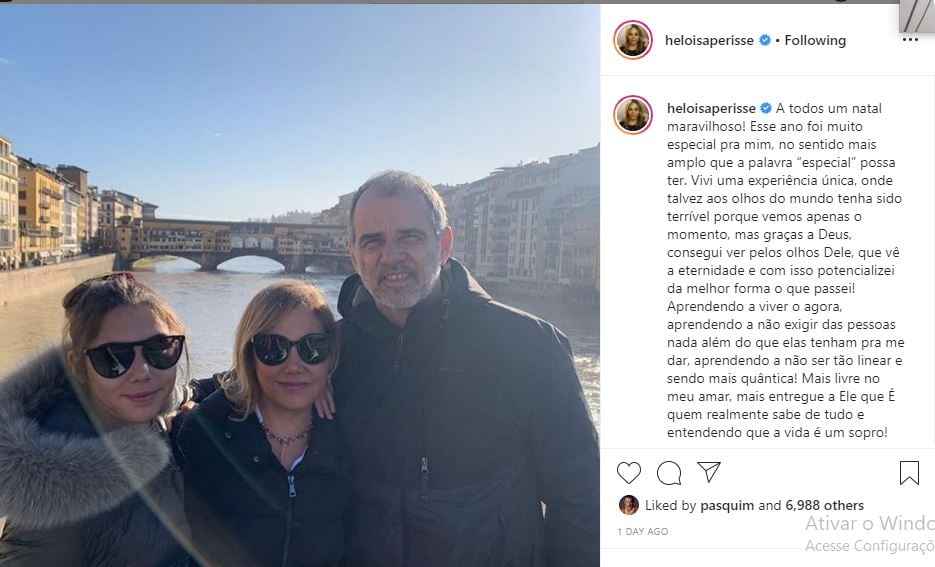Click the thumbnail in the top-right corner
The width and height of the screenshot is (935, 567).
(x=916, y=15)
